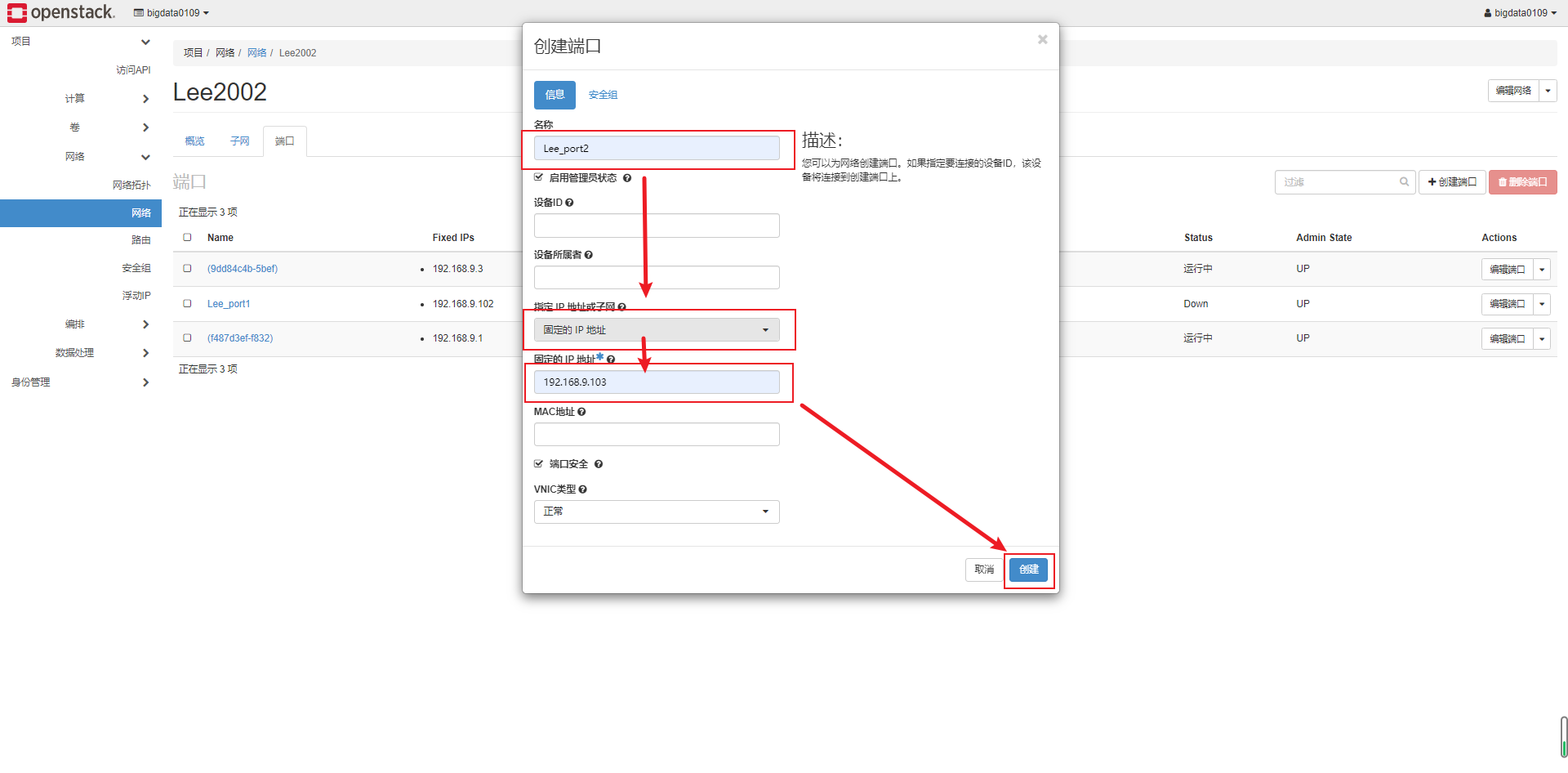Click the Device ID input field
The image size is (1568, 773).
[657, 226]
